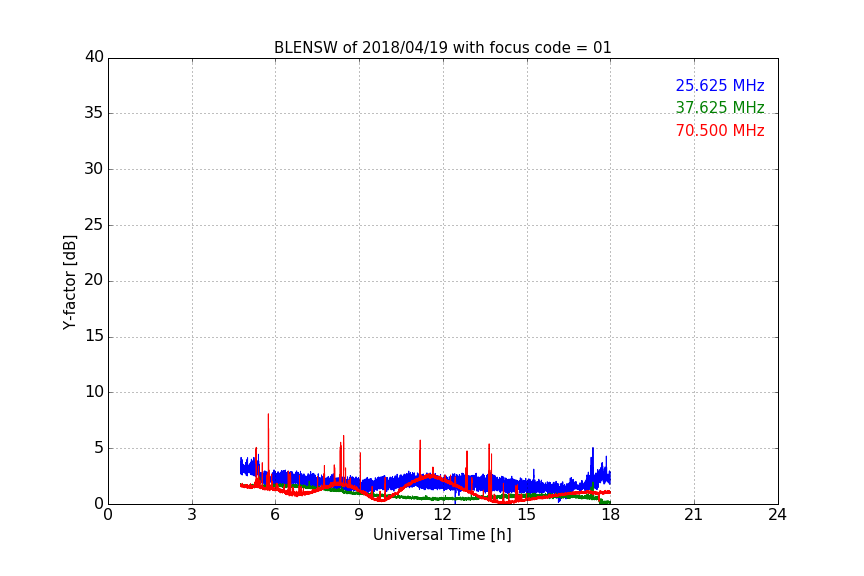Screen dimensions: 864x576
Task: Click the y-axis tick label 30
Action: point(94,169)
